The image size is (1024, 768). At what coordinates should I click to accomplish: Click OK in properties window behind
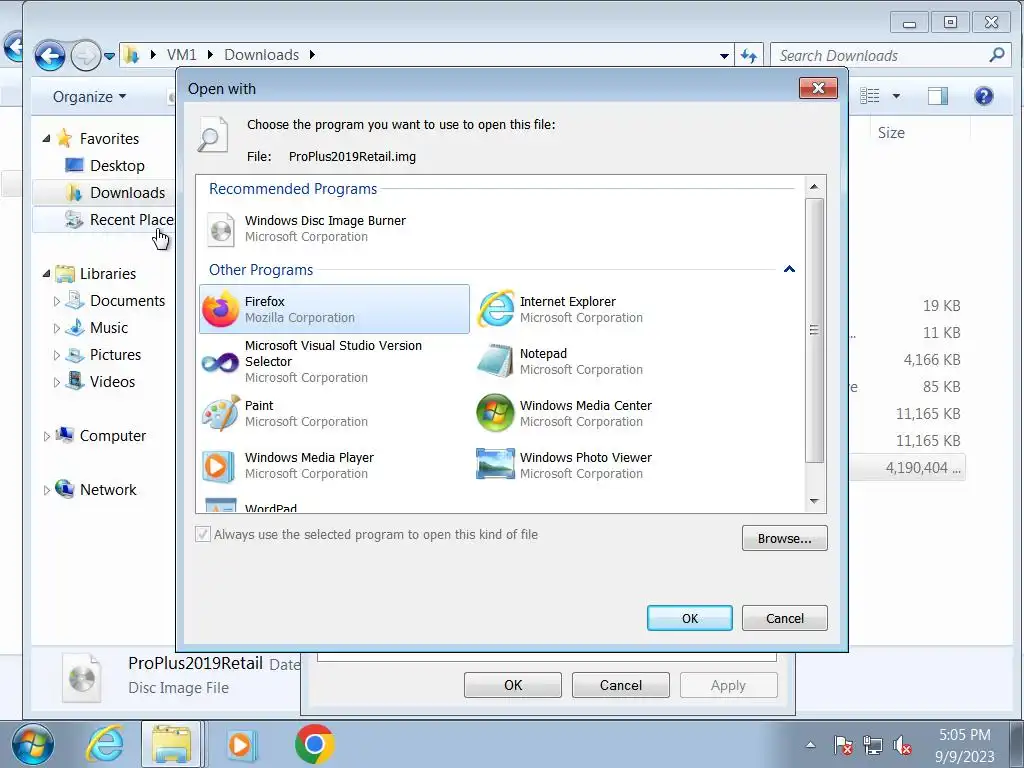coord(513,685)
